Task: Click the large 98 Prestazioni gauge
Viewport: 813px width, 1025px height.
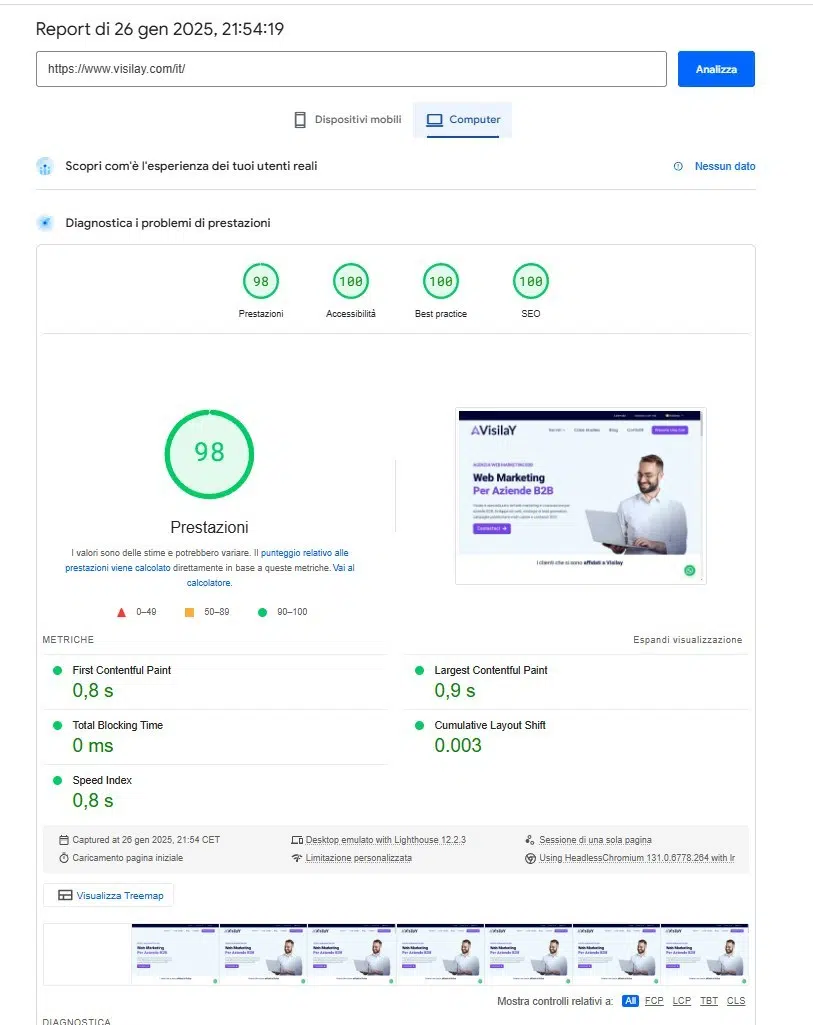Action: [209, 454]
